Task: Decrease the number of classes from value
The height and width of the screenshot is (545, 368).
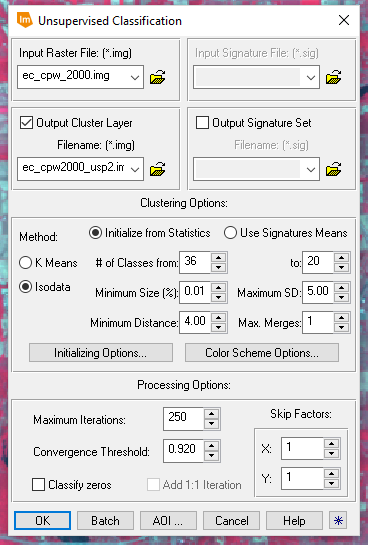Action: 219,267
